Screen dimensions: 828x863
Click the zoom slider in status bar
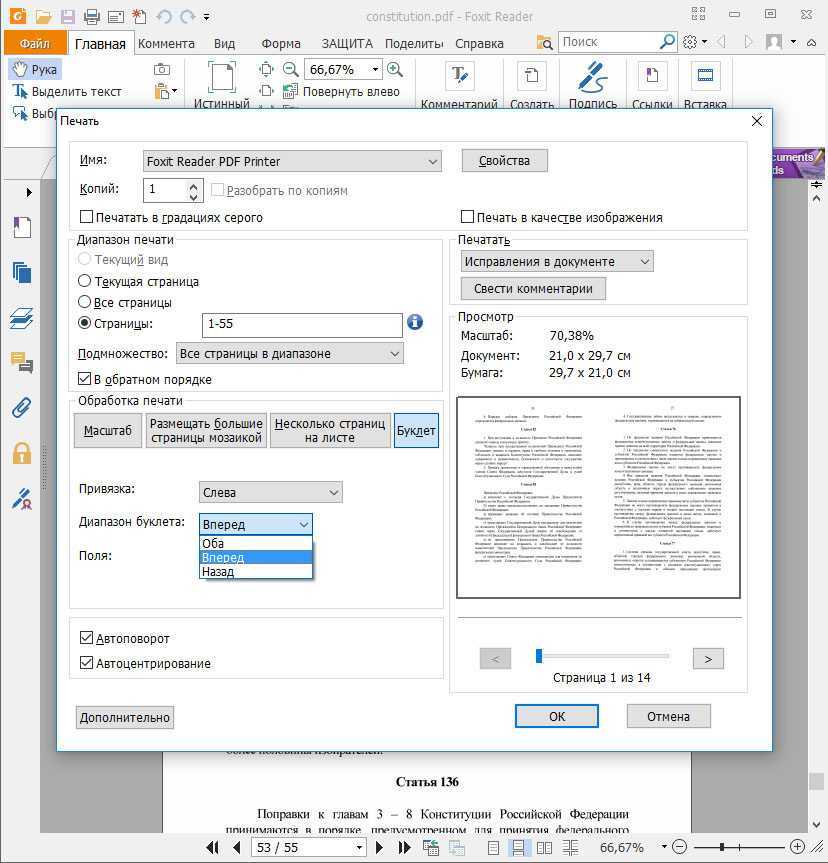722,847
